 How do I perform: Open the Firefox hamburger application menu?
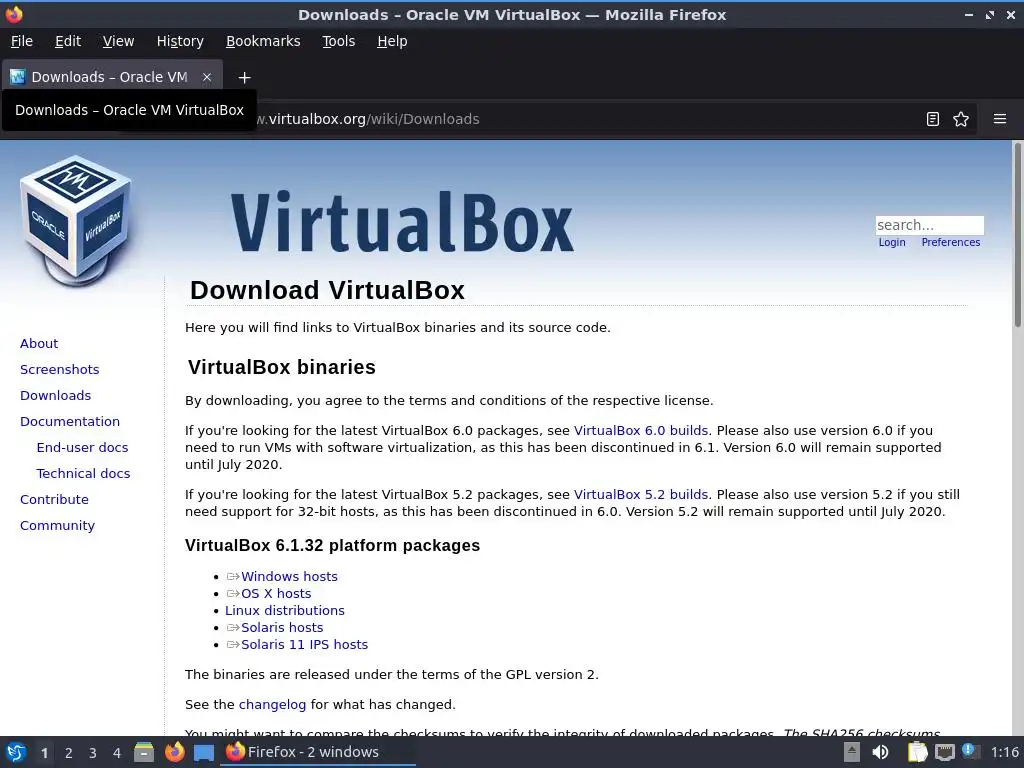coord(1000,119)
